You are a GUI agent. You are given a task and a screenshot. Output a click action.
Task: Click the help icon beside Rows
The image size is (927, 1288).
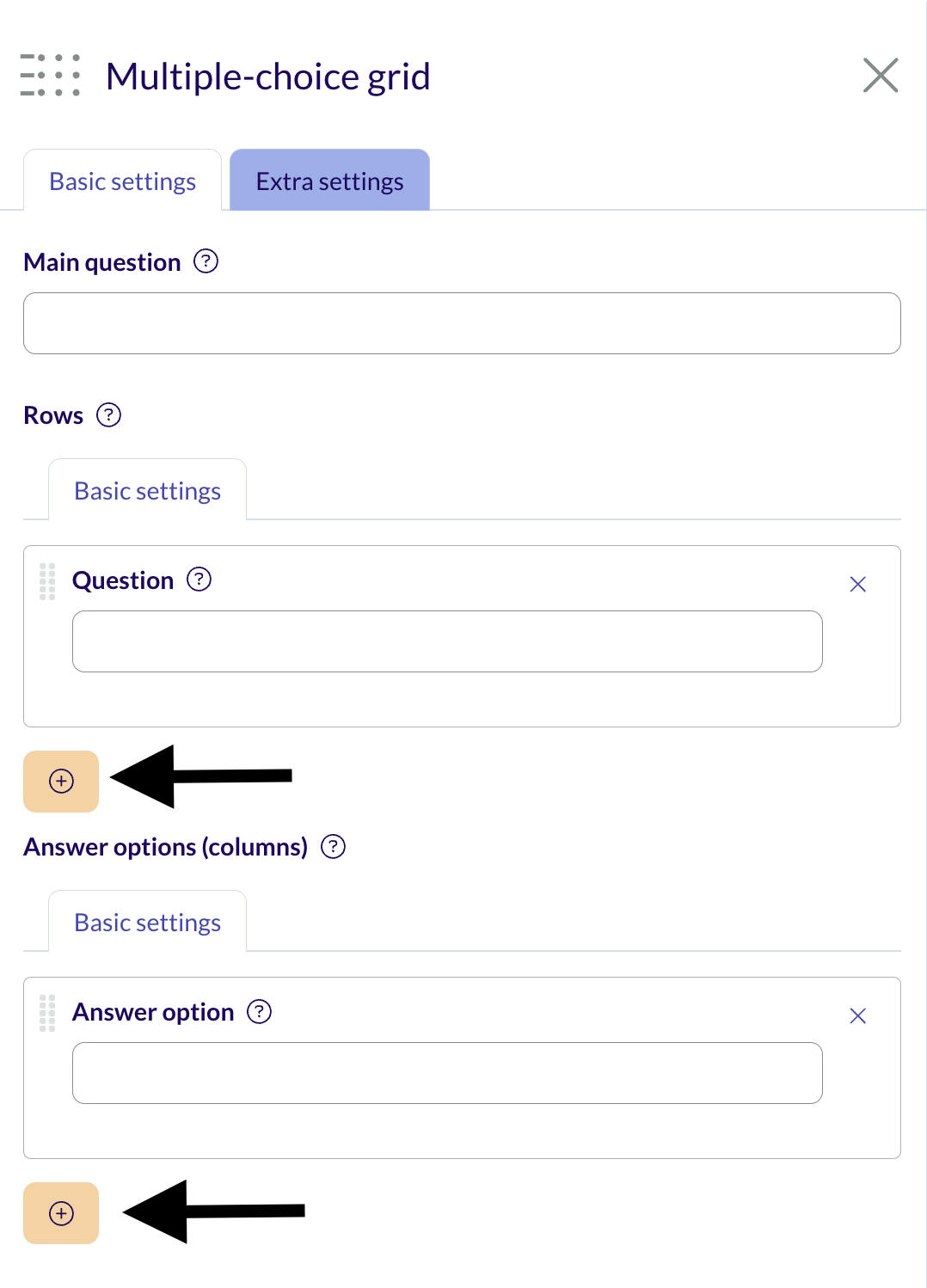point(108,415)
